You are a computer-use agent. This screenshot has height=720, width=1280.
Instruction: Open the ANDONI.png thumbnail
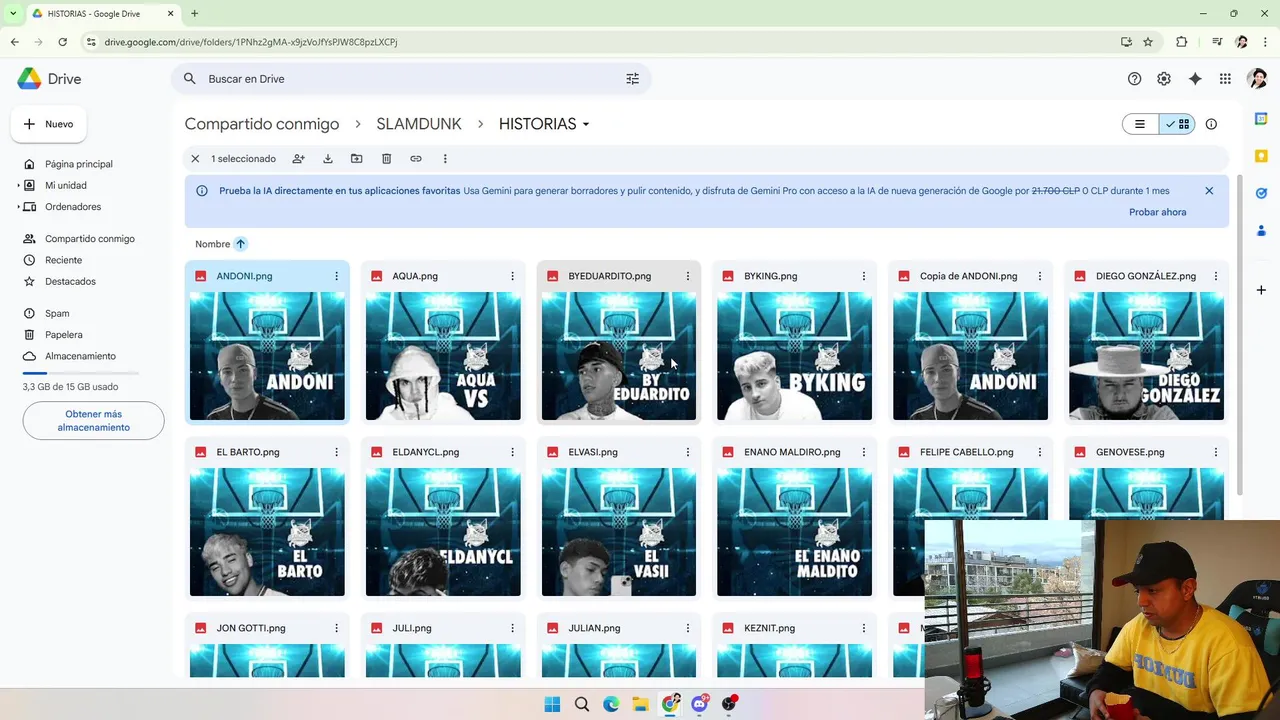(x=267, y=356)
